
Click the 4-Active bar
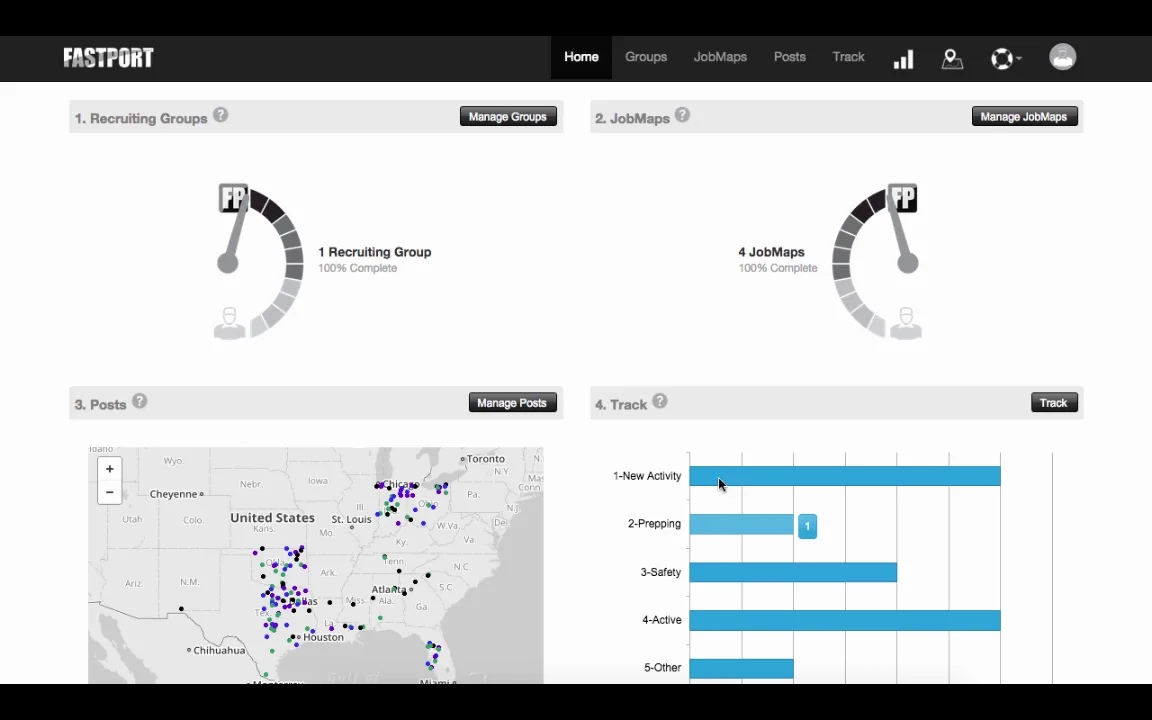pyautogui.click(x=845, y=620)
